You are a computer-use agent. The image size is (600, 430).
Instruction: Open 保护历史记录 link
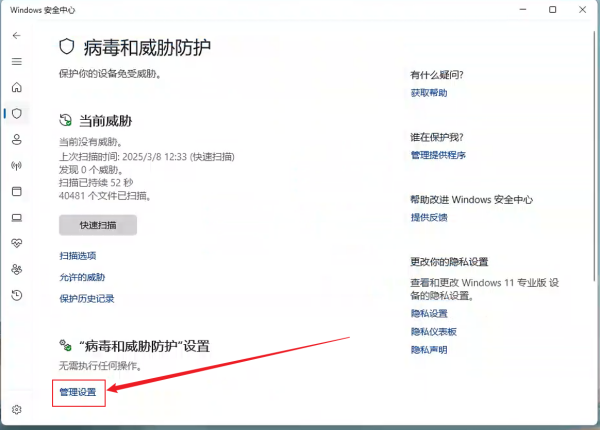(x=87, y=298)
